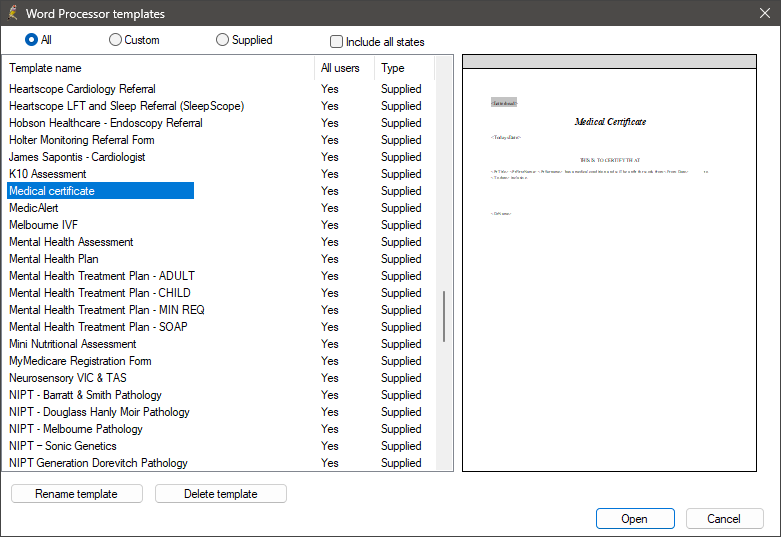Click Supplied in Heartscope Cardiology Referral row
This screenshot has width=781, height=537.
(401, 89)
